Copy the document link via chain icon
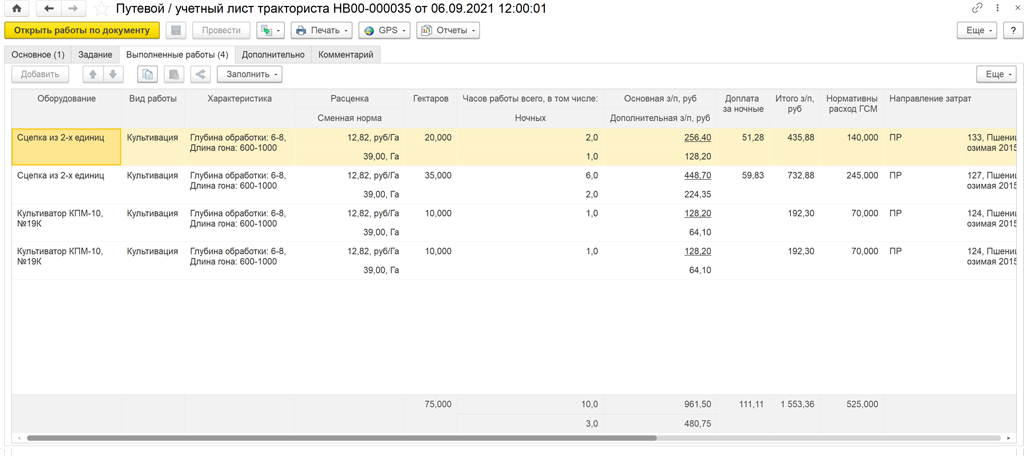Screen dimensions: 1024x456 (x=976, y=9)
